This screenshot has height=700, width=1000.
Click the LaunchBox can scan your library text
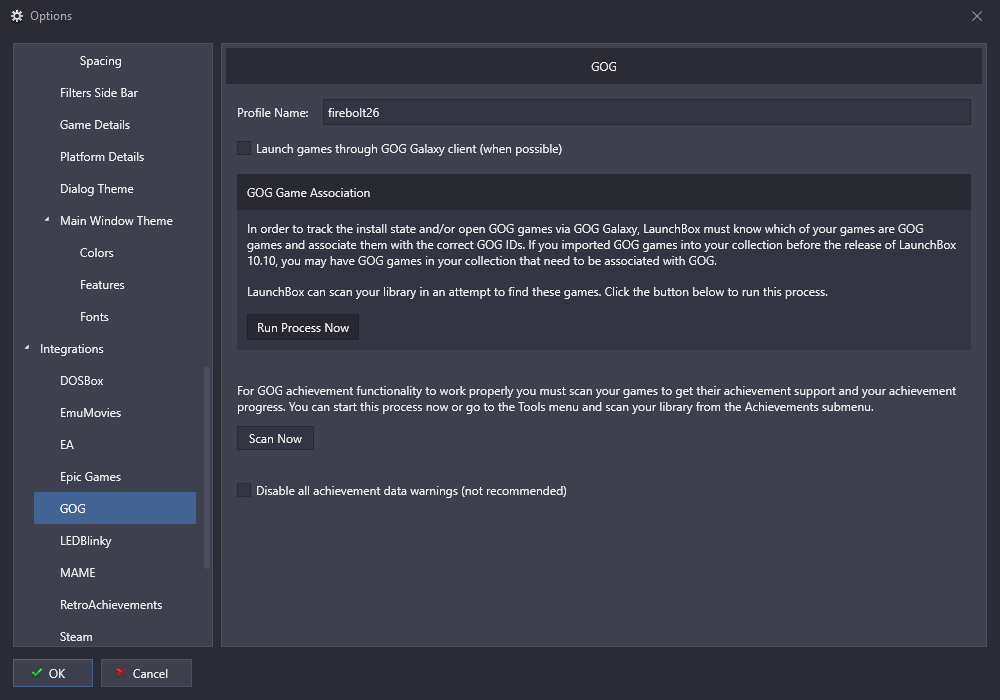537,292
